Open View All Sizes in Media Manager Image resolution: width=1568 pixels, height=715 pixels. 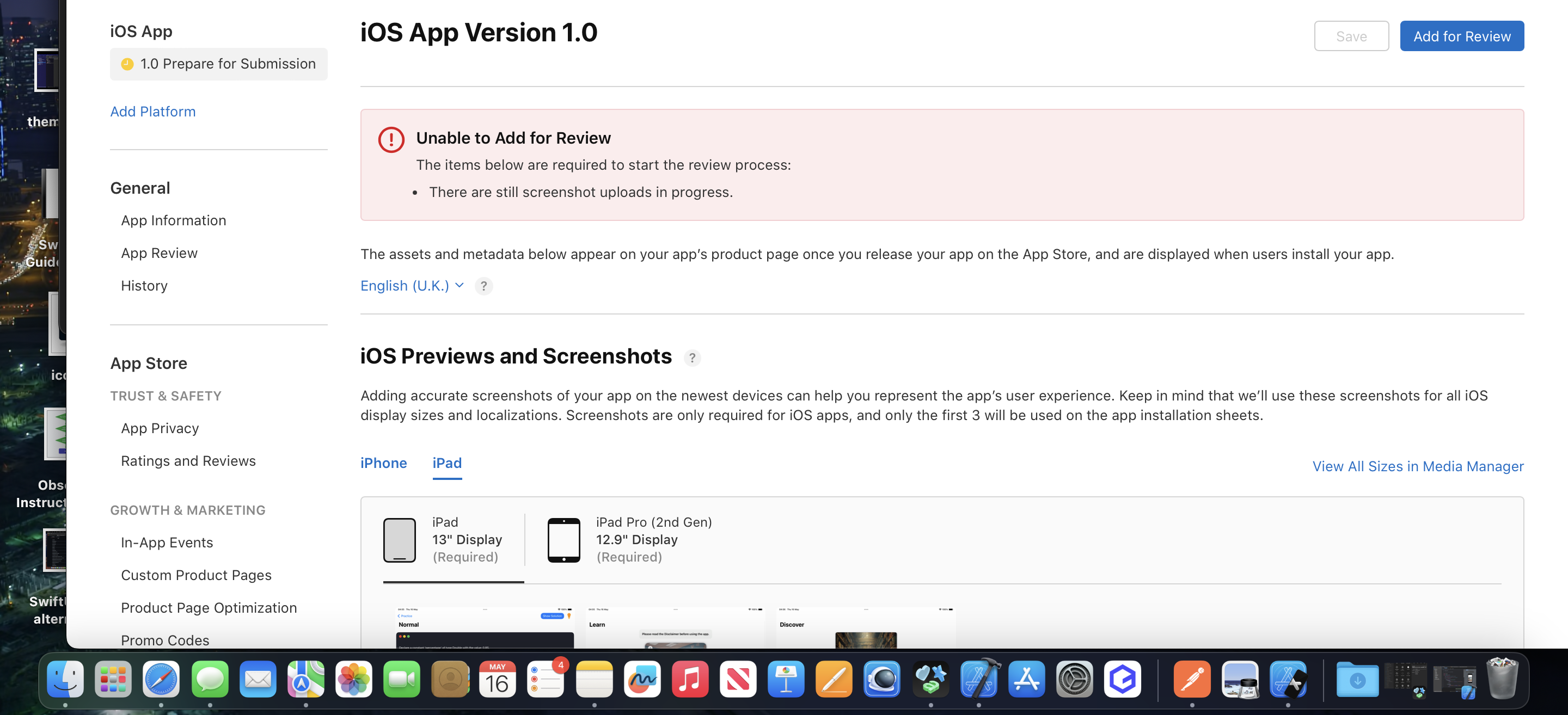(x=1417, y=466)
